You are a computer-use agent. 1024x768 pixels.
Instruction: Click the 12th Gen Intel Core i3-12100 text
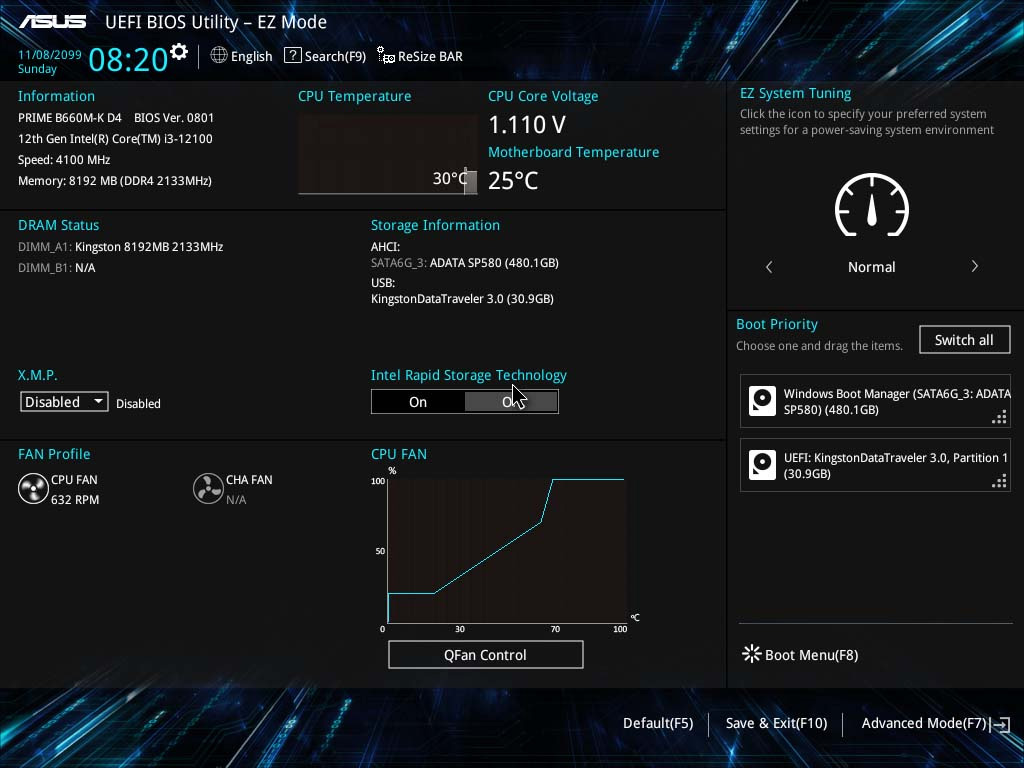pyautogui.click(x=115, y=138)
